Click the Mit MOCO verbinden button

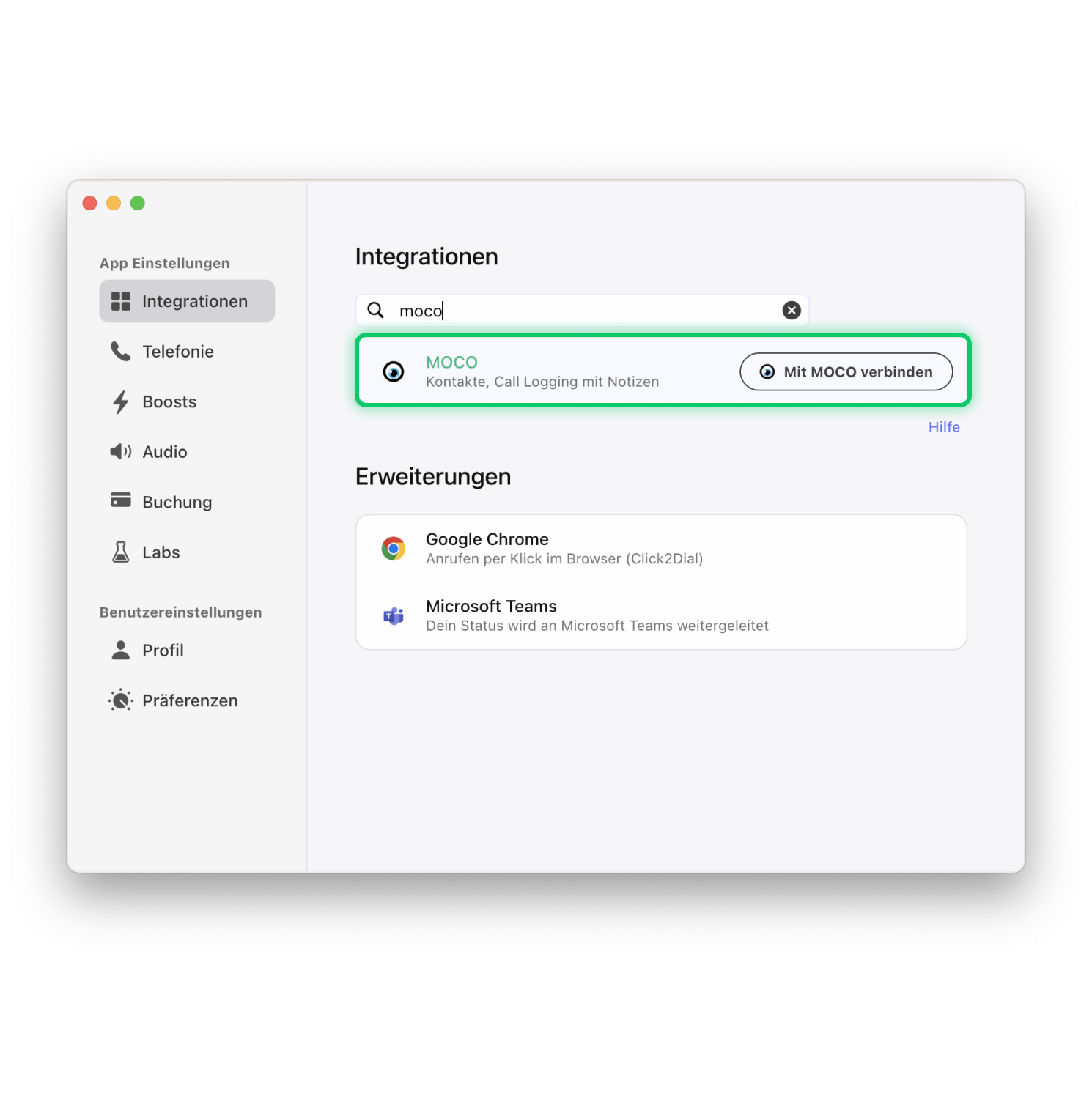[846, 371]
